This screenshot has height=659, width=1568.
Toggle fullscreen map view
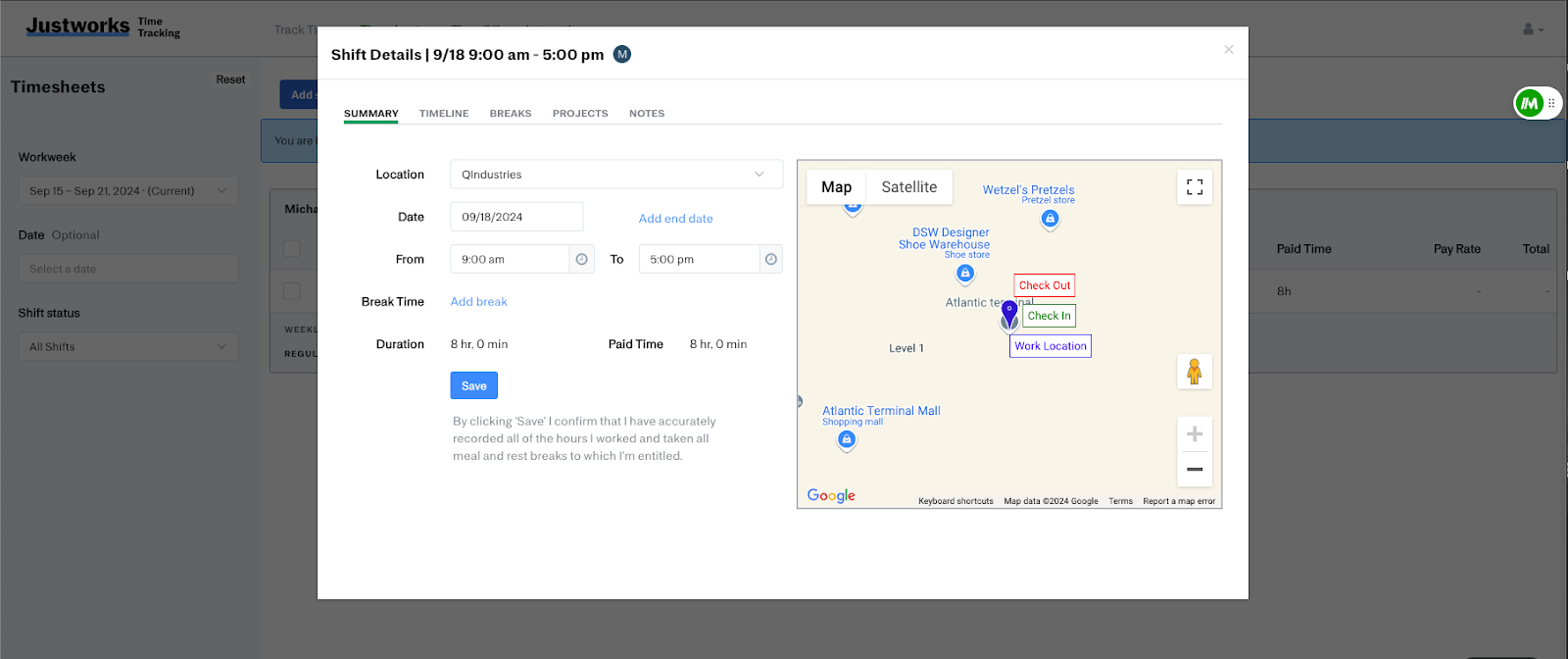(x=1195, y=187)
